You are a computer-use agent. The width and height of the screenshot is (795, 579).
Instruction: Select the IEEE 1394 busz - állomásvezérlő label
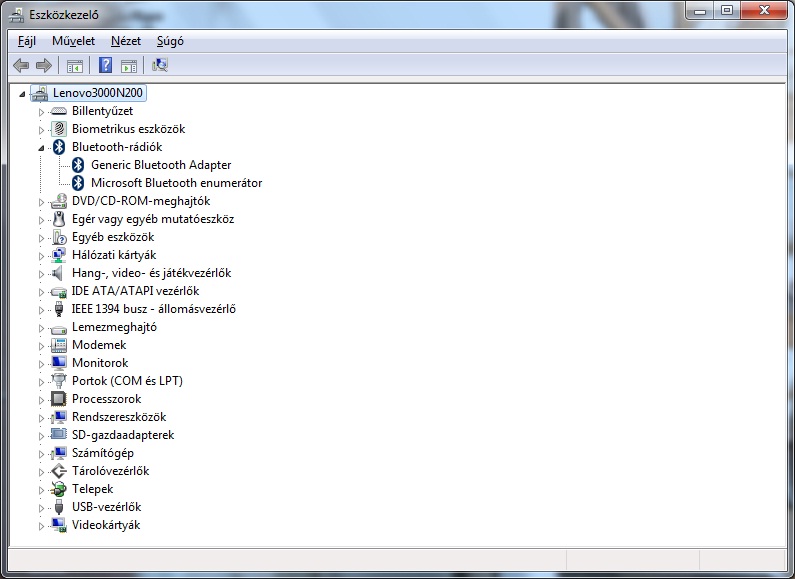point(154,309)
